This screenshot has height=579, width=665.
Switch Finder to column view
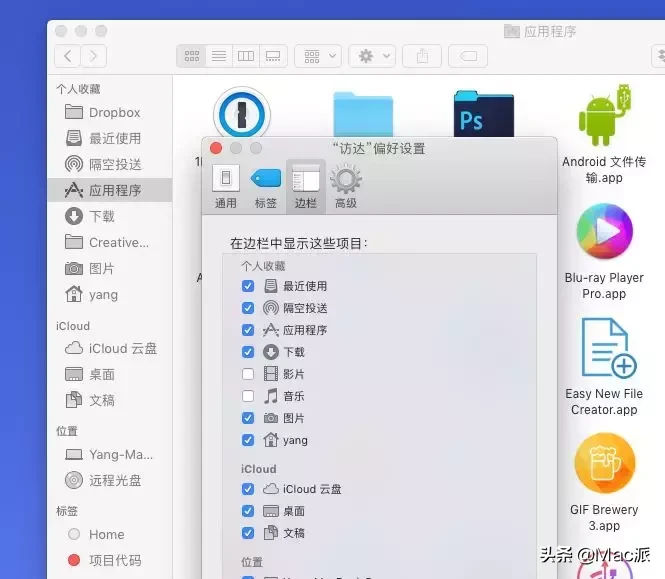(246, 56)
